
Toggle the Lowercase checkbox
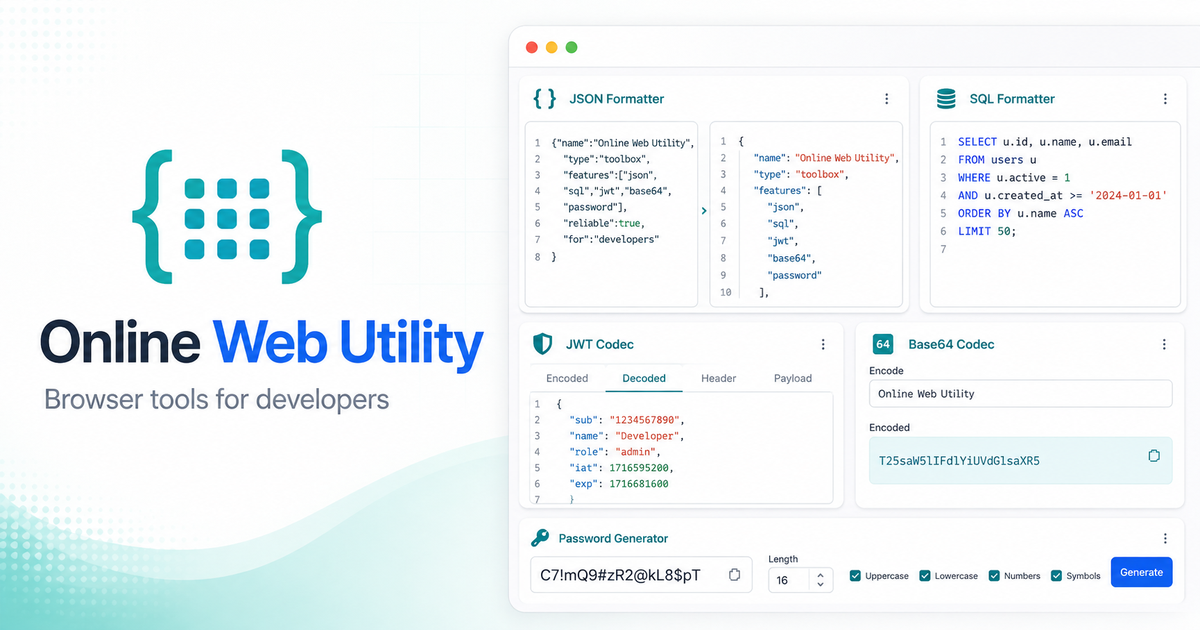(925, 576)
